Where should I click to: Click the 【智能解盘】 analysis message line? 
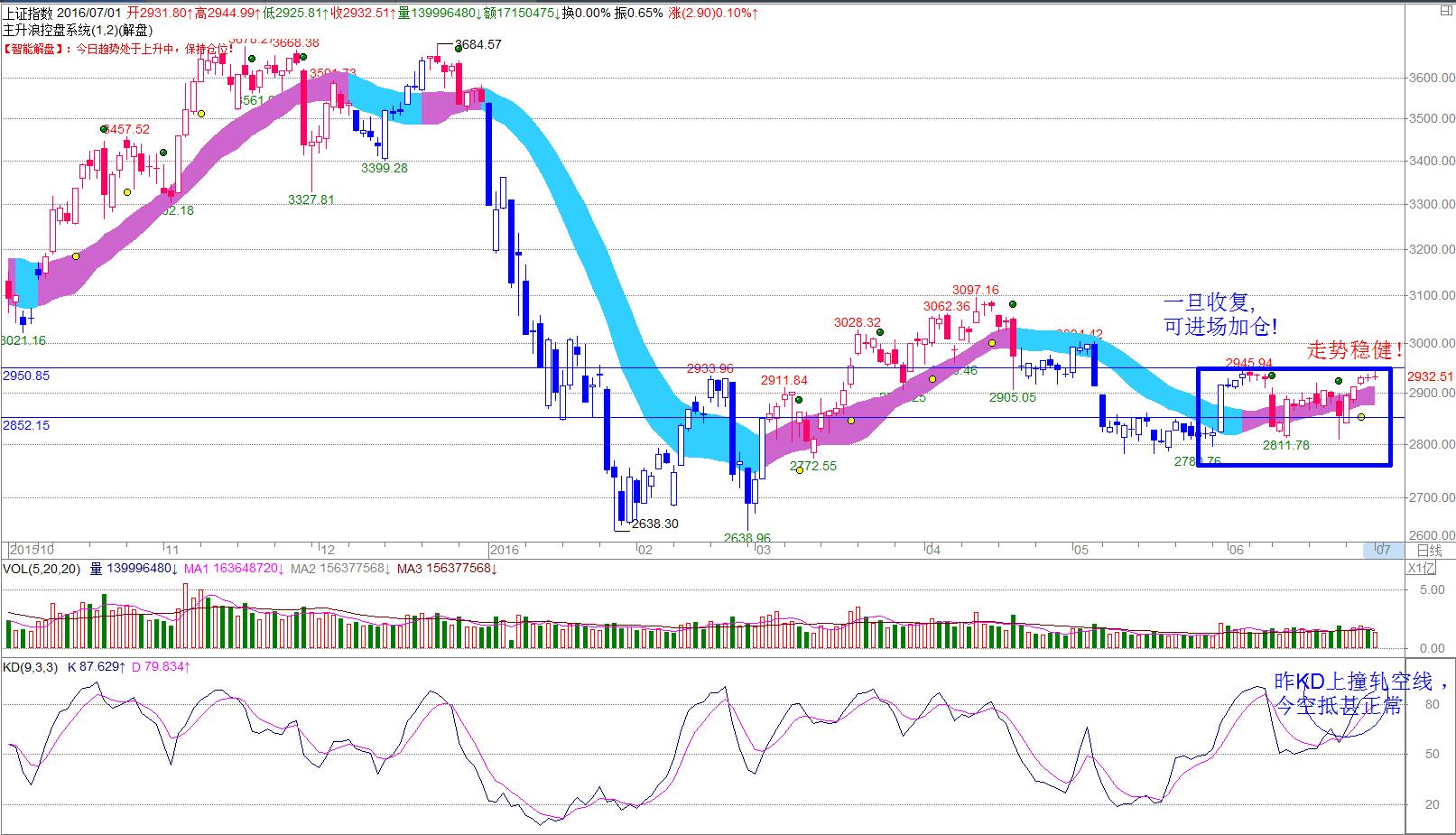pyautogui.click(x=119, y=49)
